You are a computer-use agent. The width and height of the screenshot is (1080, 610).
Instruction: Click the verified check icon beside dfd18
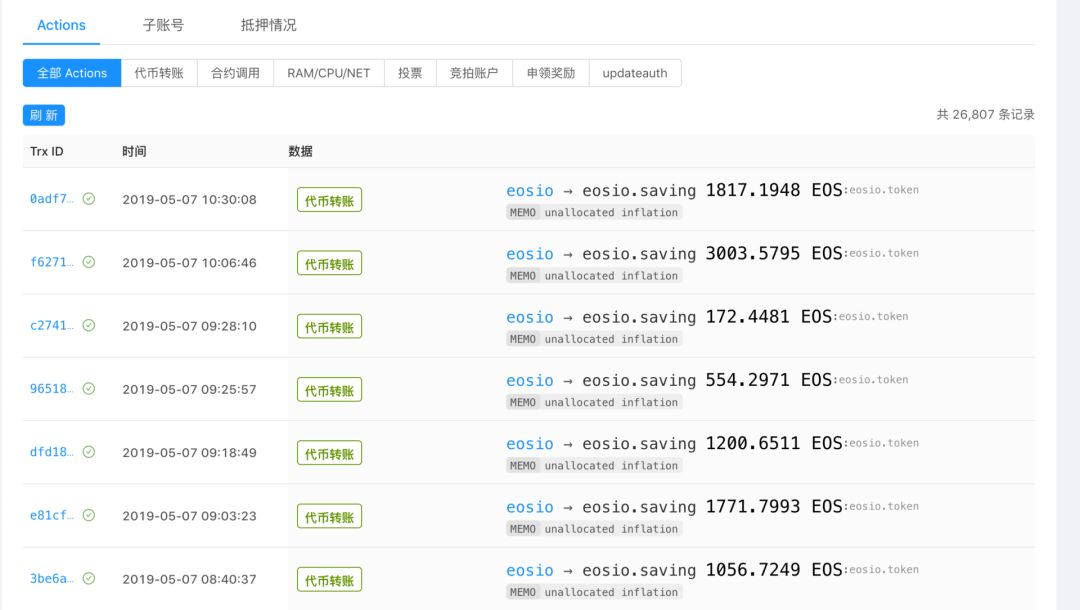point(89,452)
